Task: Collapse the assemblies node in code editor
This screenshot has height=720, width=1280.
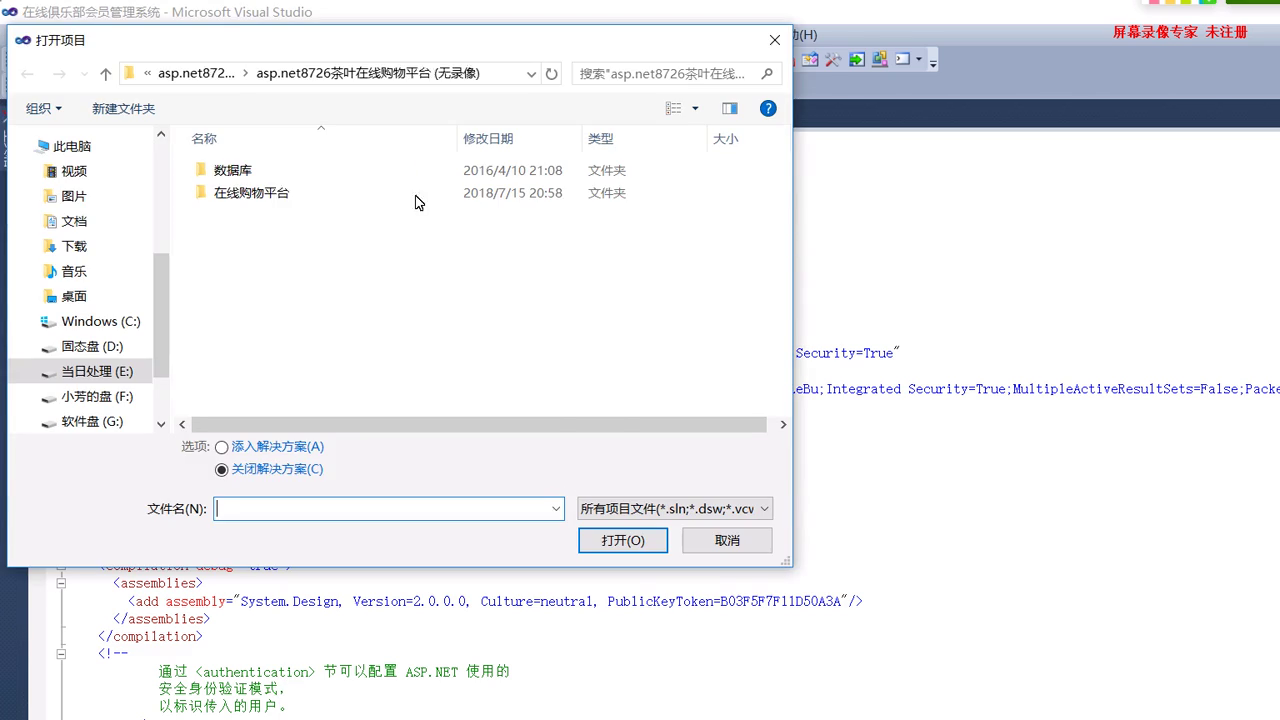Action: coord(61,583)
